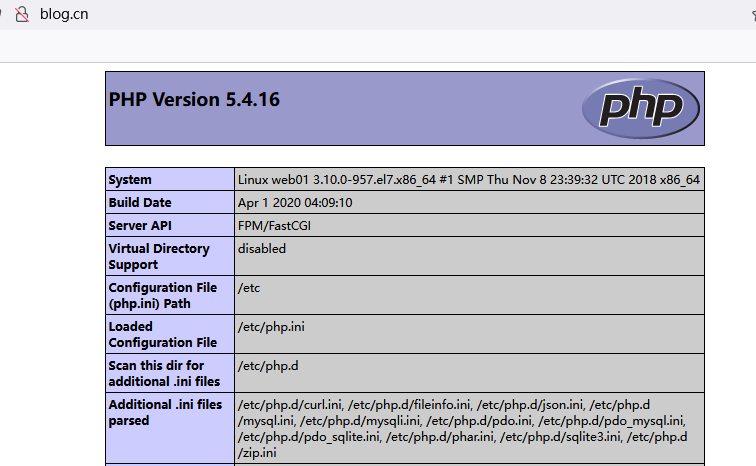Click the PHP Version 5.4.16 heading

[x=194, y=100]
